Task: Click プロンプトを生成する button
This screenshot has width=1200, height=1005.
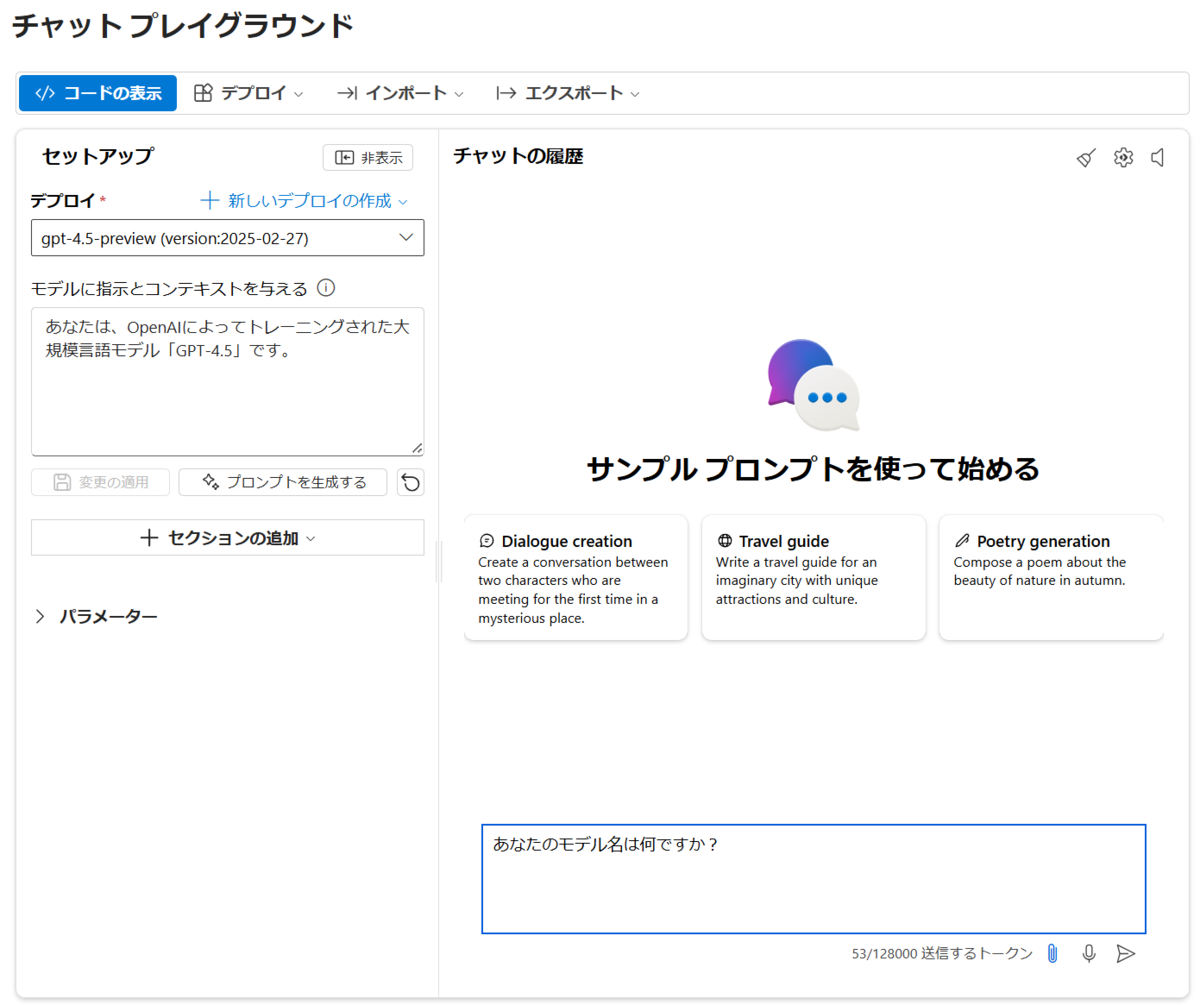Action: (x=283, y=482)
